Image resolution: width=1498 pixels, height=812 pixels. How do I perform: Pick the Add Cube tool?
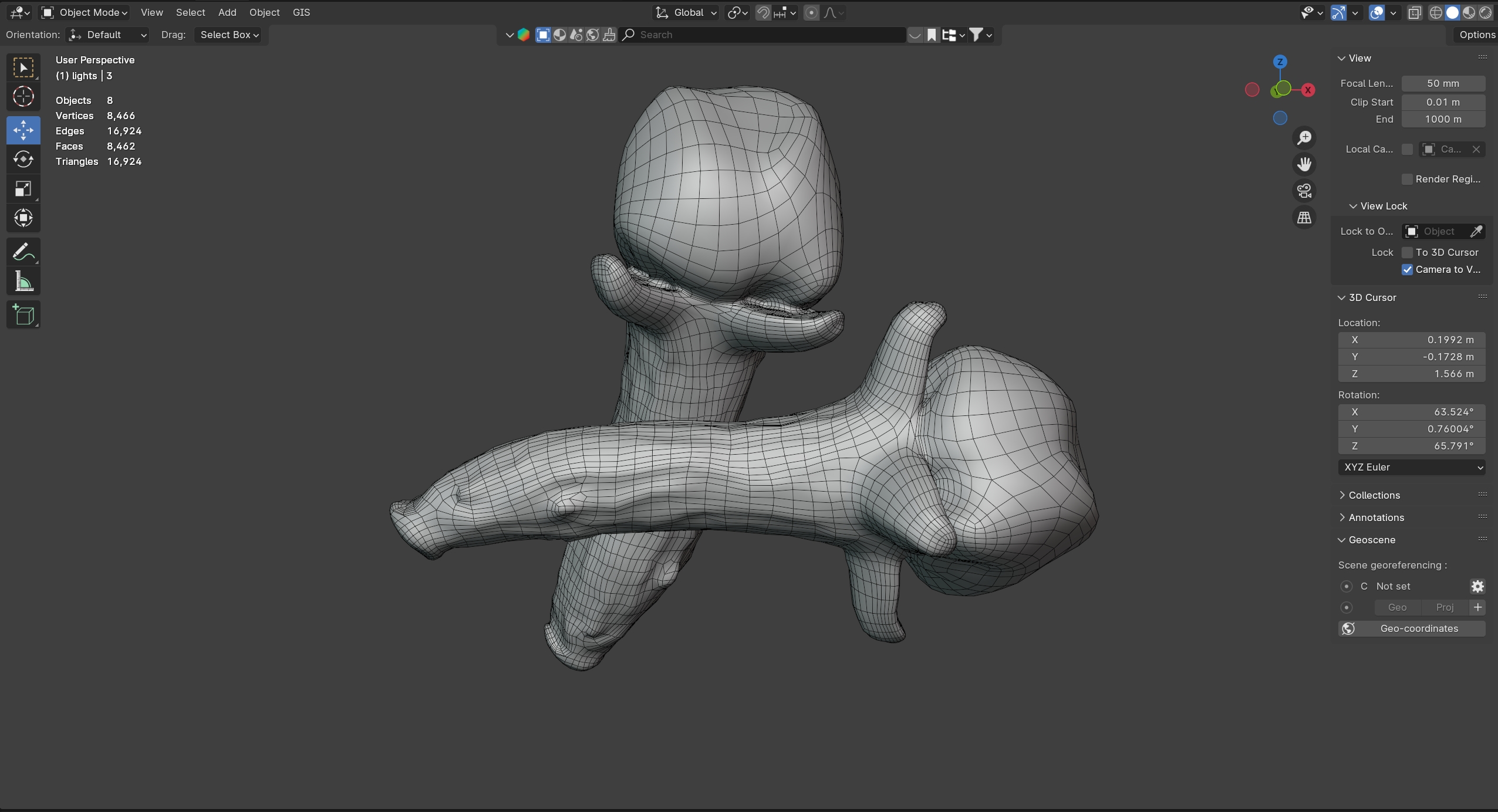click(23, 315)
